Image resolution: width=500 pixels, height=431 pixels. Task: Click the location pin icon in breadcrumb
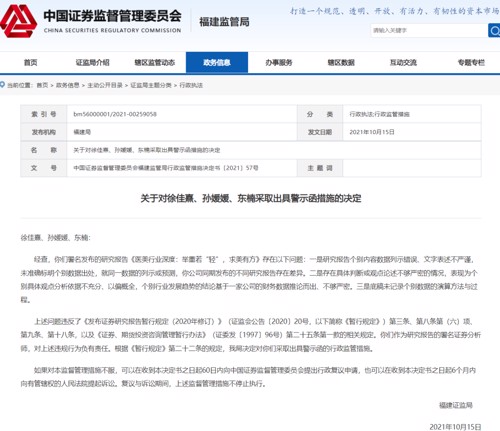point(3,85)
